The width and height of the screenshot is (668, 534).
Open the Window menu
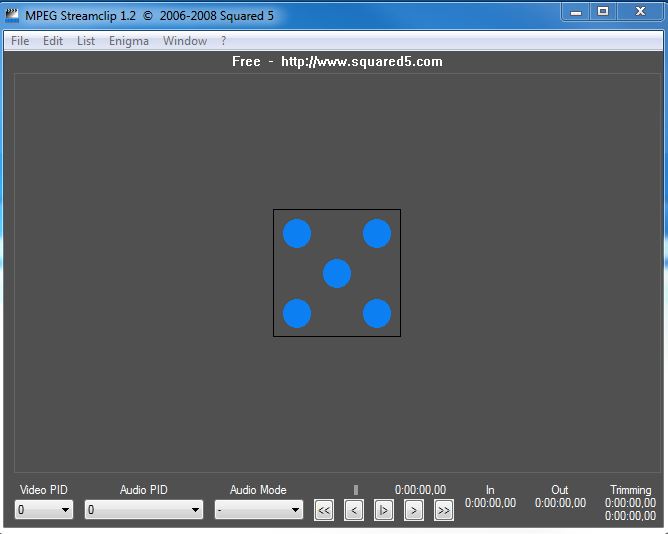pyautogui.click(x=185, y=41)
